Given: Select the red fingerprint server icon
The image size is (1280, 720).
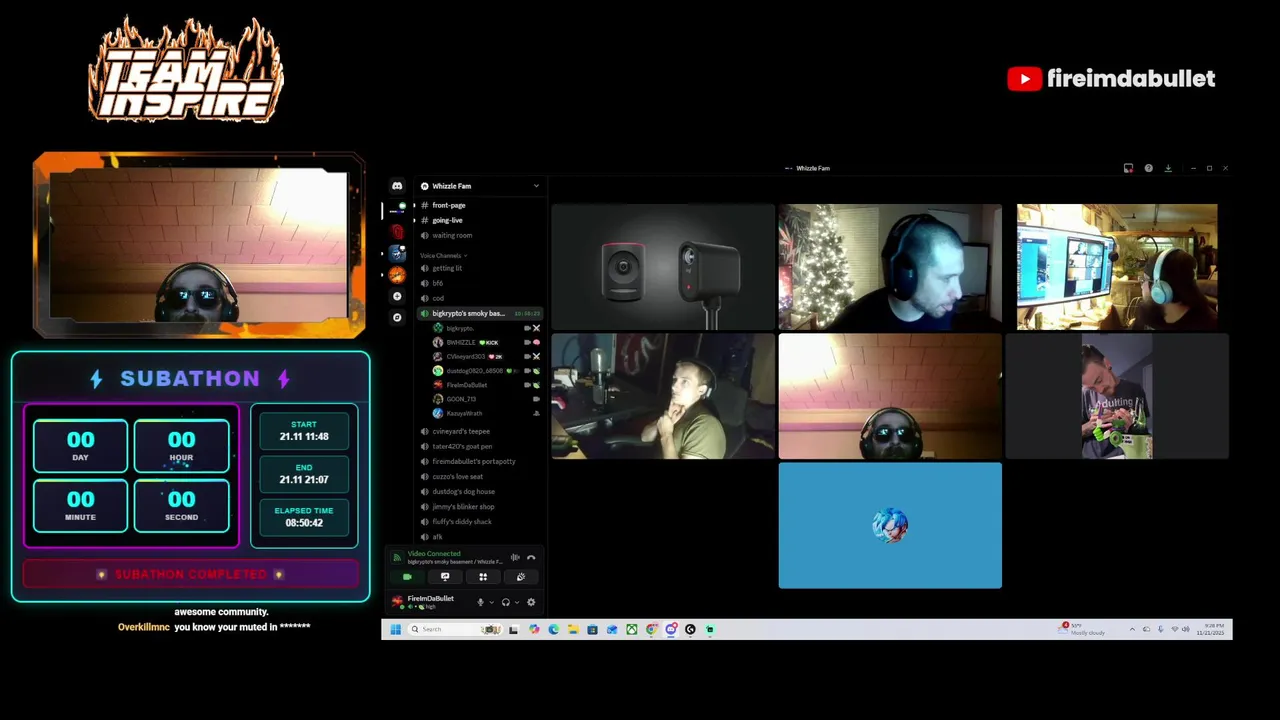Looking at the screenshot, I should click(x=397, y=231).
